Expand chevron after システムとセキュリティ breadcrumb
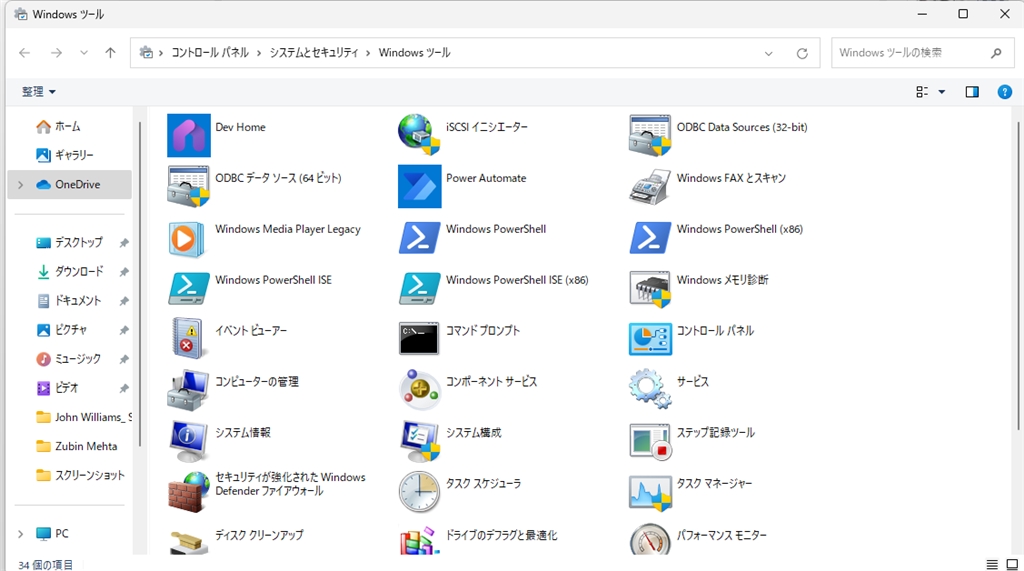 (x=368, y=53)
